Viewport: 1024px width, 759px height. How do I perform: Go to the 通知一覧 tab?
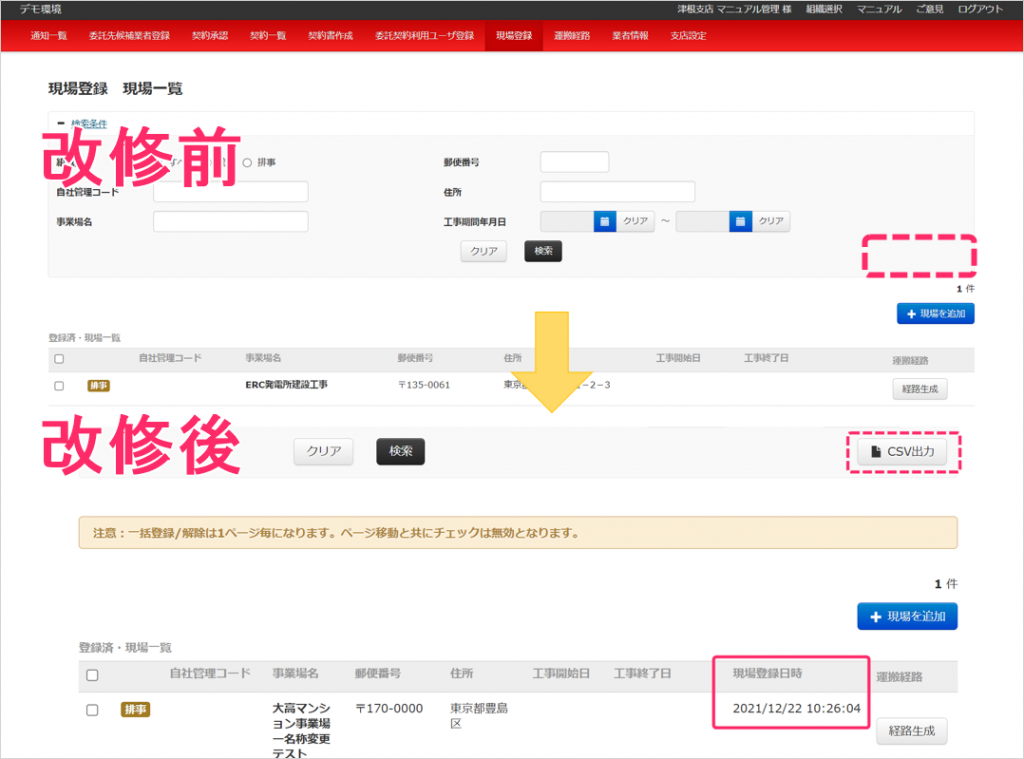pyautogui.click(x=49, y=35)
